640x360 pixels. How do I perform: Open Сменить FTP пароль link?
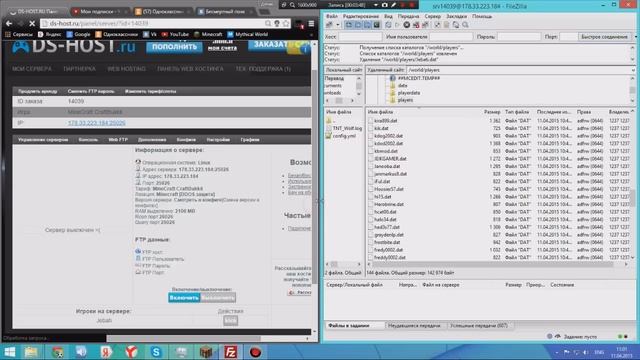[x=91, y=91]
